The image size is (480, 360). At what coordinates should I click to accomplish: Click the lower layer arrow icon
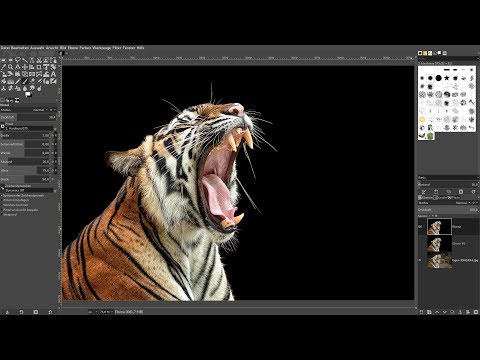click(x=445, y=312)
